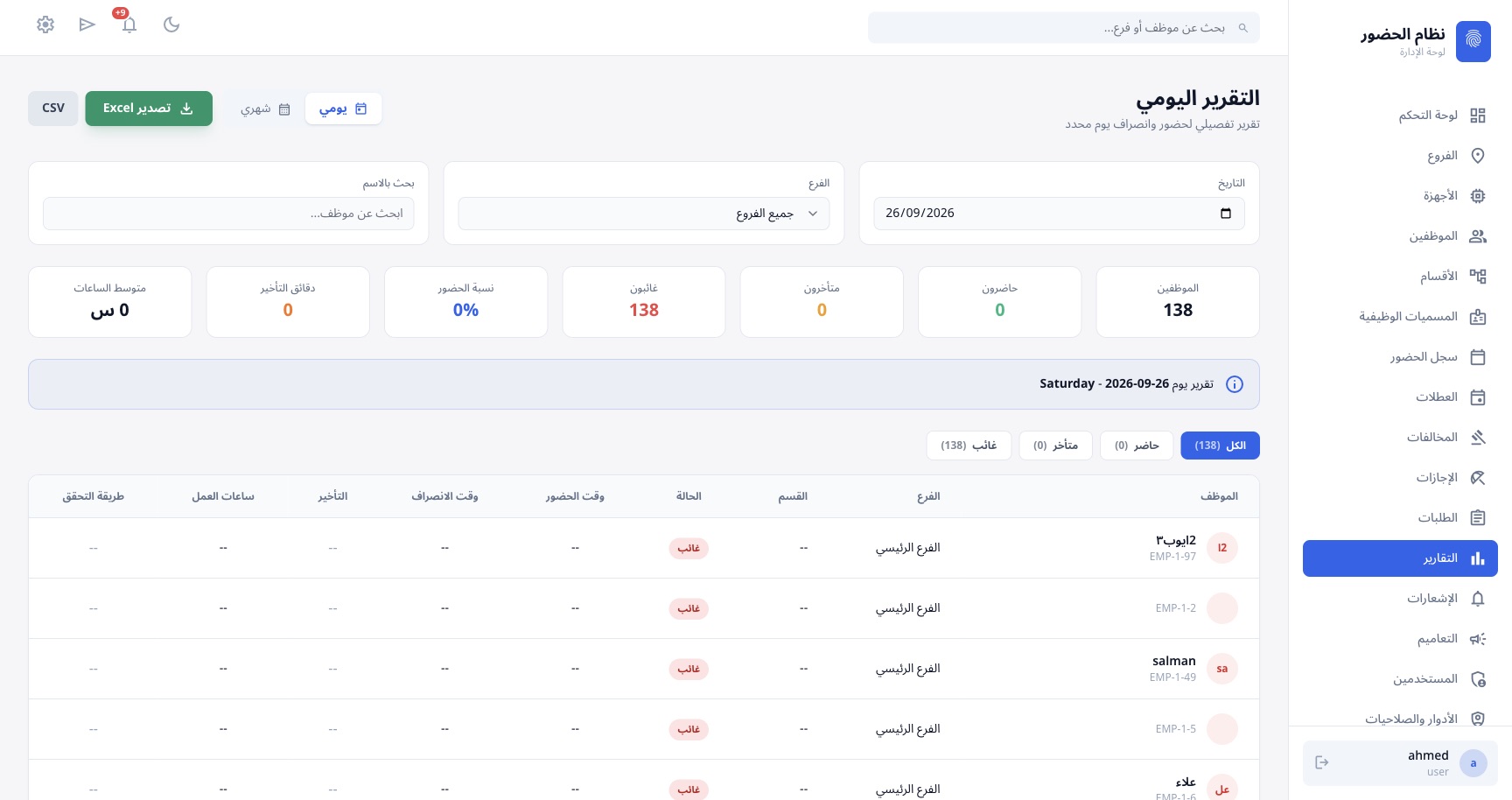Click متأخرون 0 stat card
Viewport: 1512px width, 800px height.
(822, 302)
